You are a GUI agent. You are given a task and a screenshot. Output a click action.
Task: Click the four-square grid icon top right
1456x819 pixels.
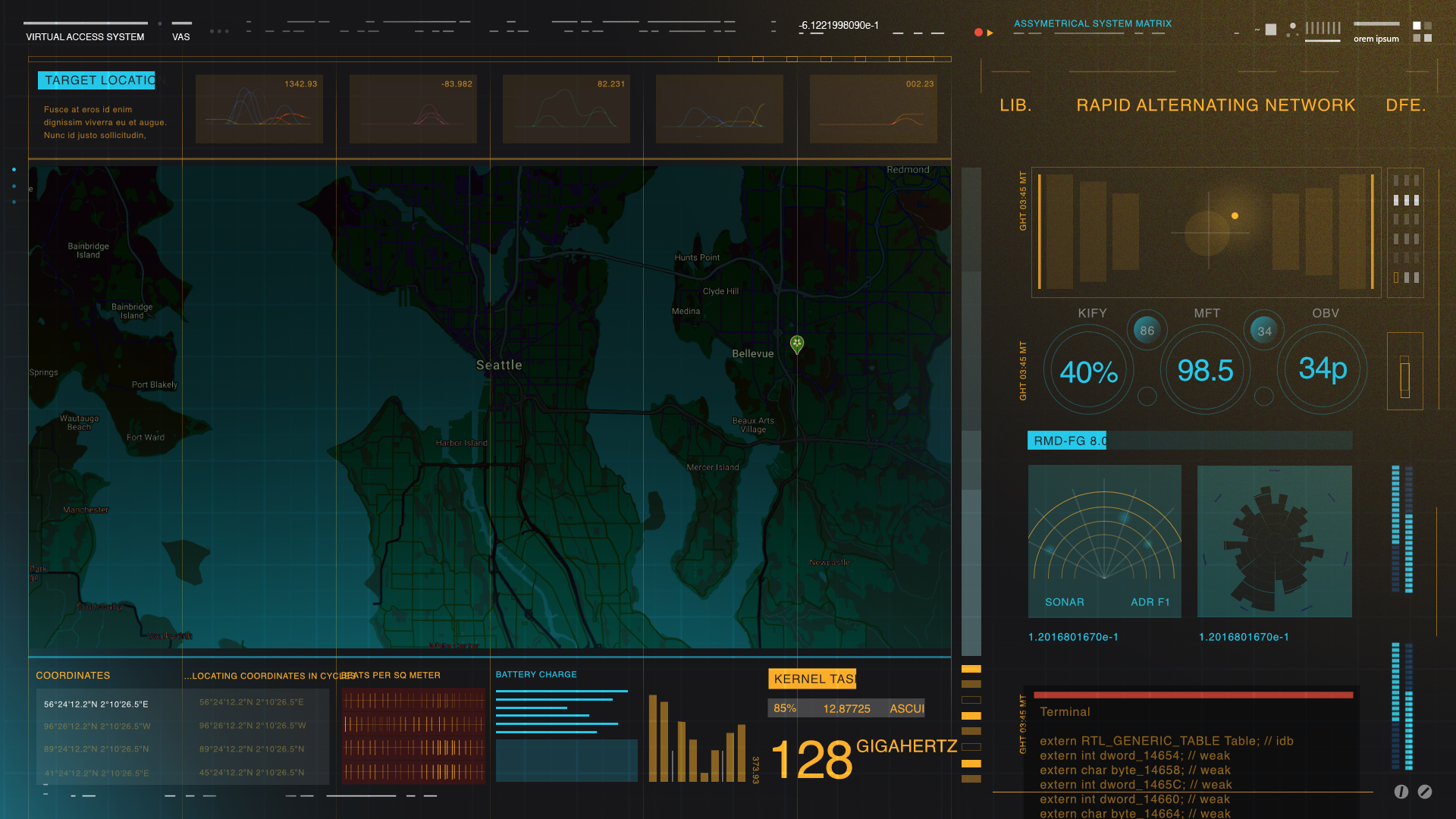pyautogui.click(x=1422, y=32)
